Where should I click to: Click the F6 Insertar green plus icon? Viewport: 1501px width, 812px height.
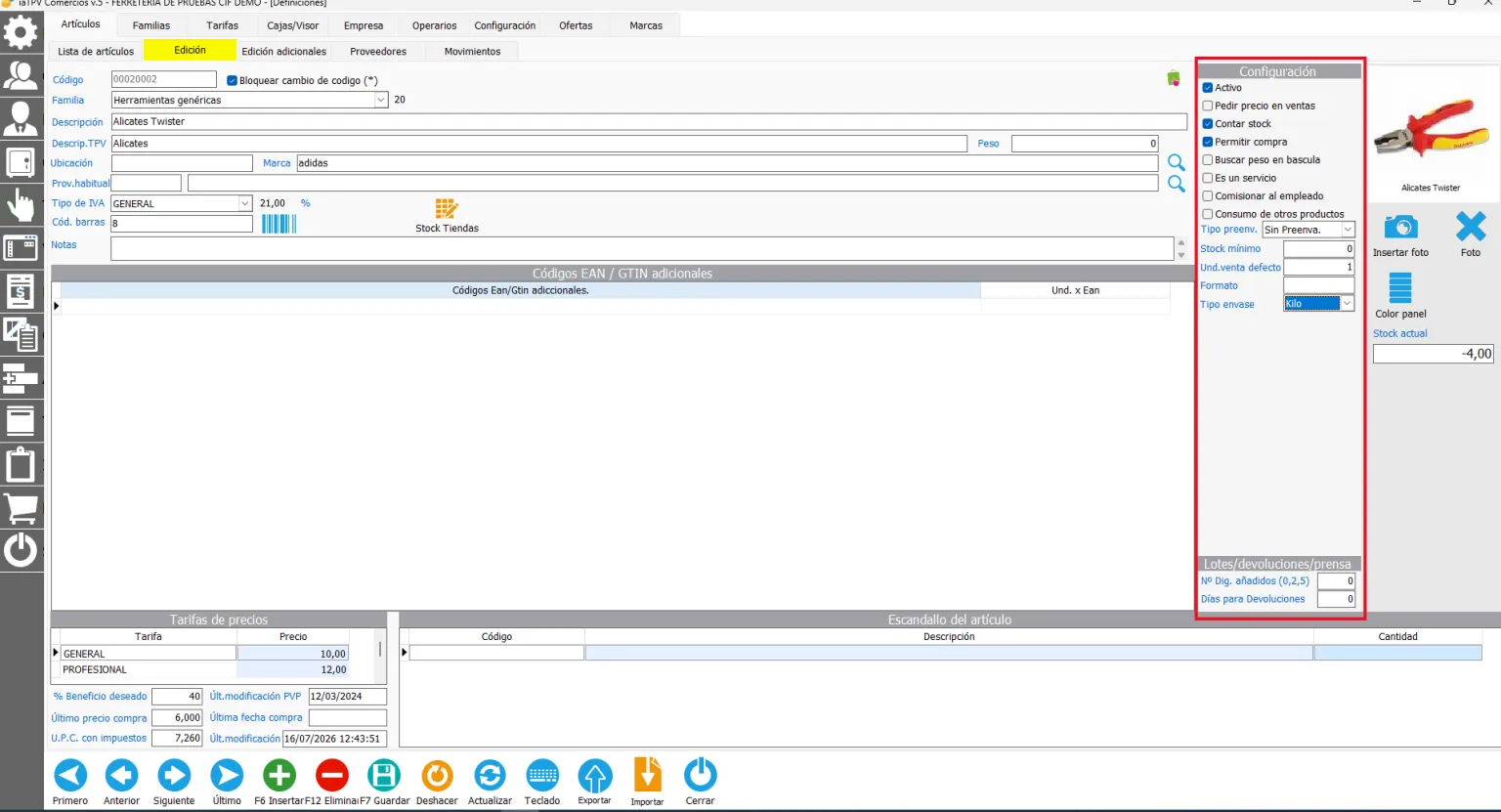point(279,776)
